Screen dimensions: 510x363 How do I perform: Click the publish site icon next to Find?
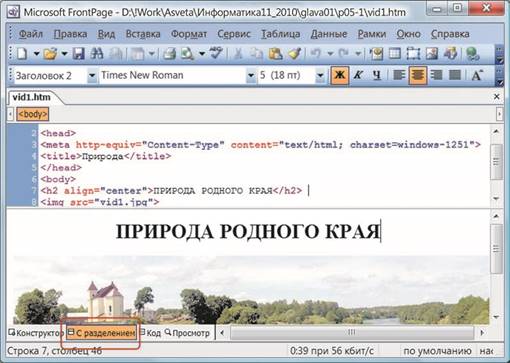(115, 53)
